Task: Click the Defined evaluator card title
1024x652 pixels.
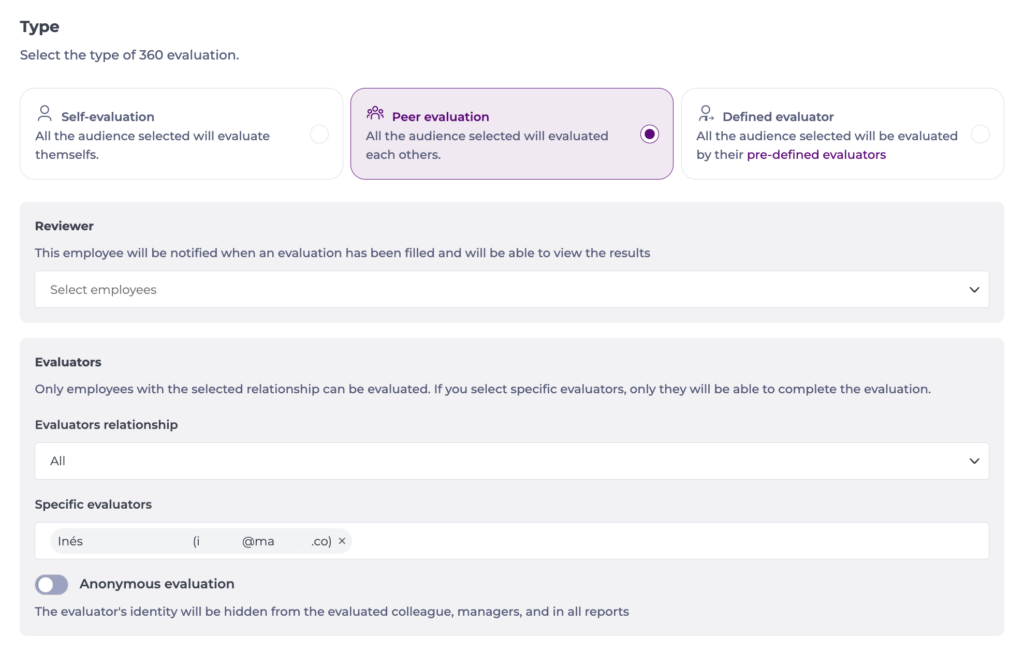Action: 778,117
